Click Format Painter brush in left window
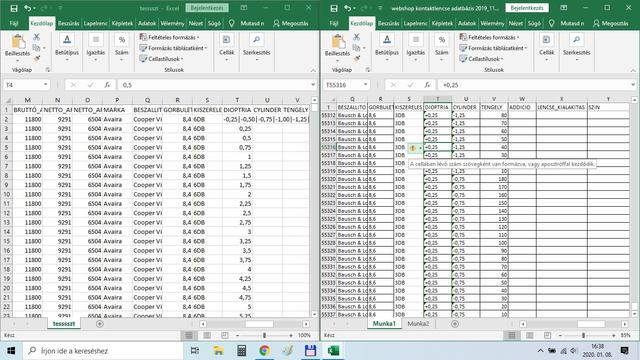This screenshot has width=640, height=360. point(36,59)
